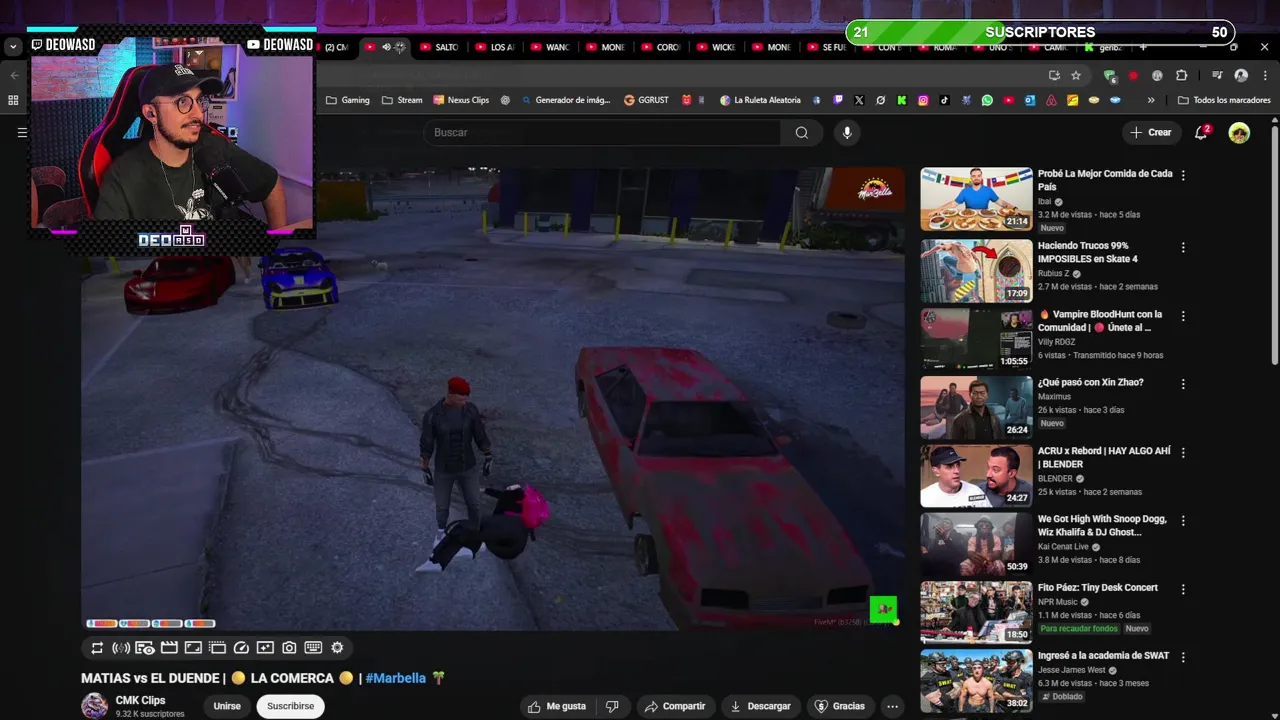Open the browser extensions puzzle icon

(1181, 75)
